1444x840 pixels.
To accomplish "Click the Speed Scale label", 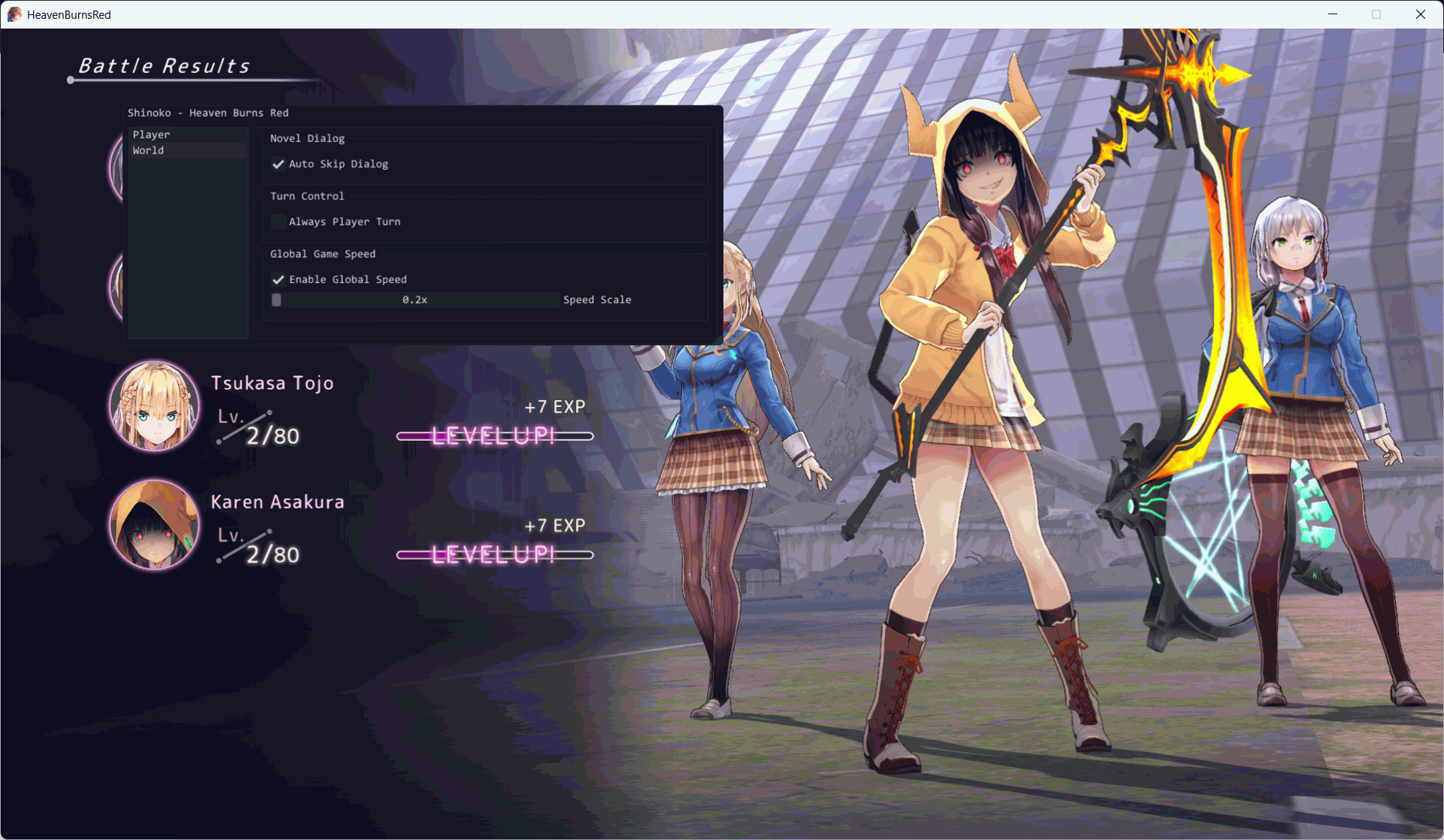I will pos(597,300).
